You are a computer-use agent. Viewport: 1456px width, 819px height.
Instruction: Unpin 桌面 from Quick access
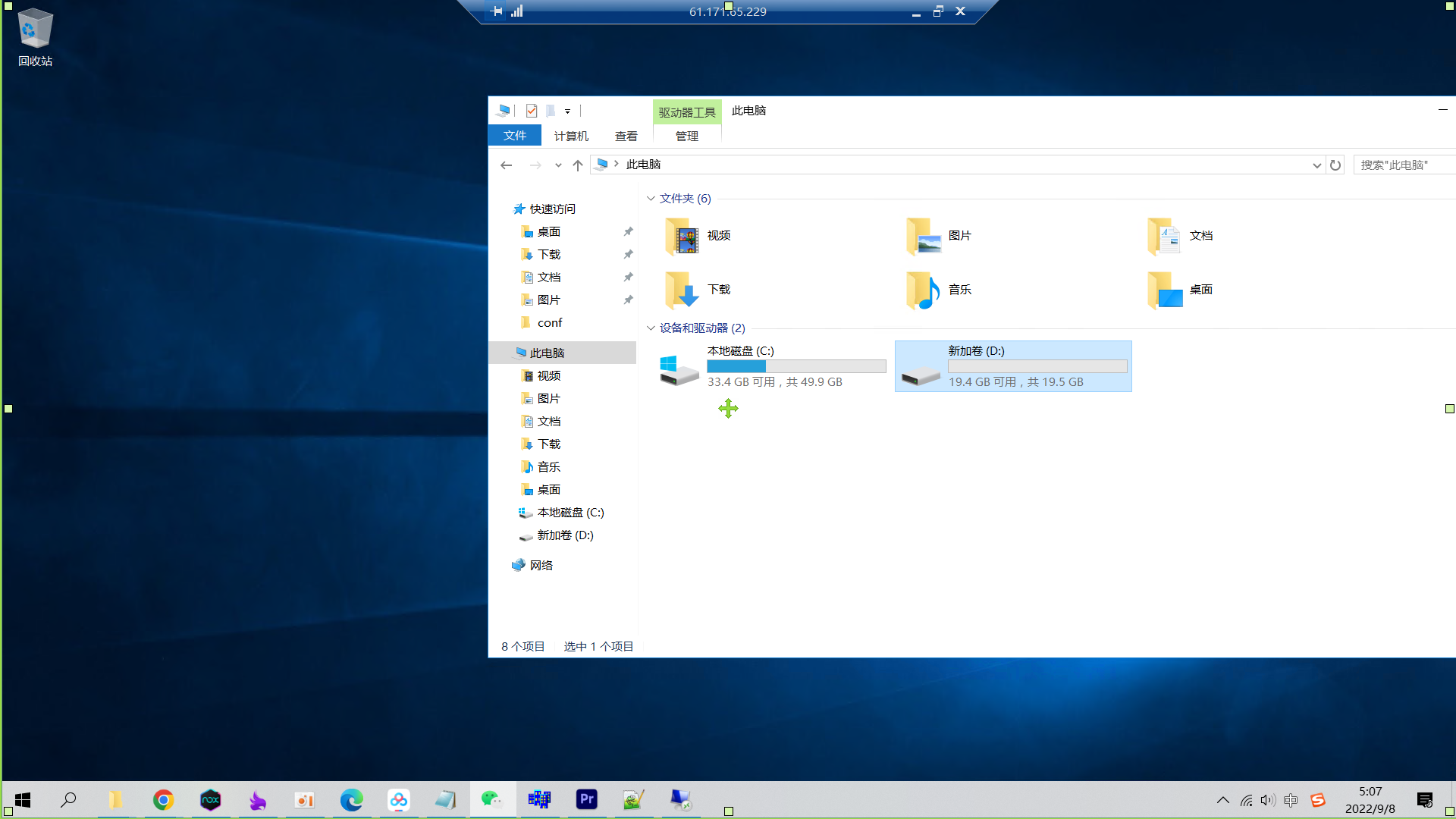(x=628, y=232)
